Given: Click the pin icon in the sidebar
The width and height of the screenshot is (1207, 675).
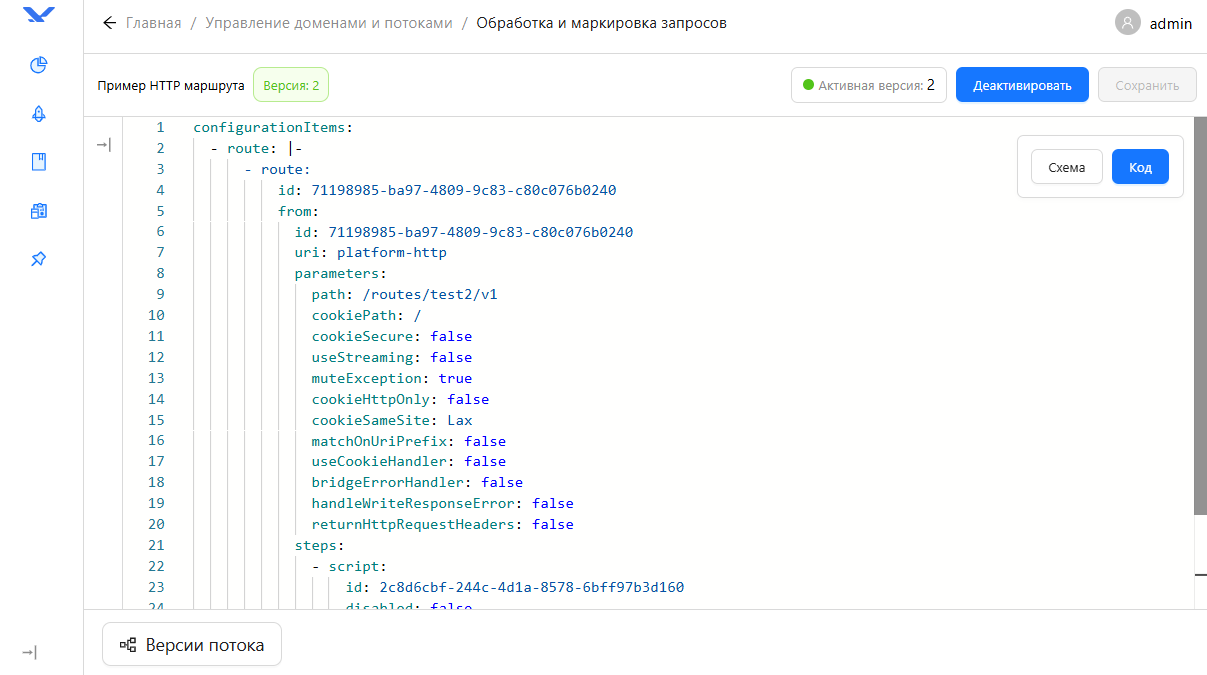Looking at the screenshot, I should [x=39, y=259].
